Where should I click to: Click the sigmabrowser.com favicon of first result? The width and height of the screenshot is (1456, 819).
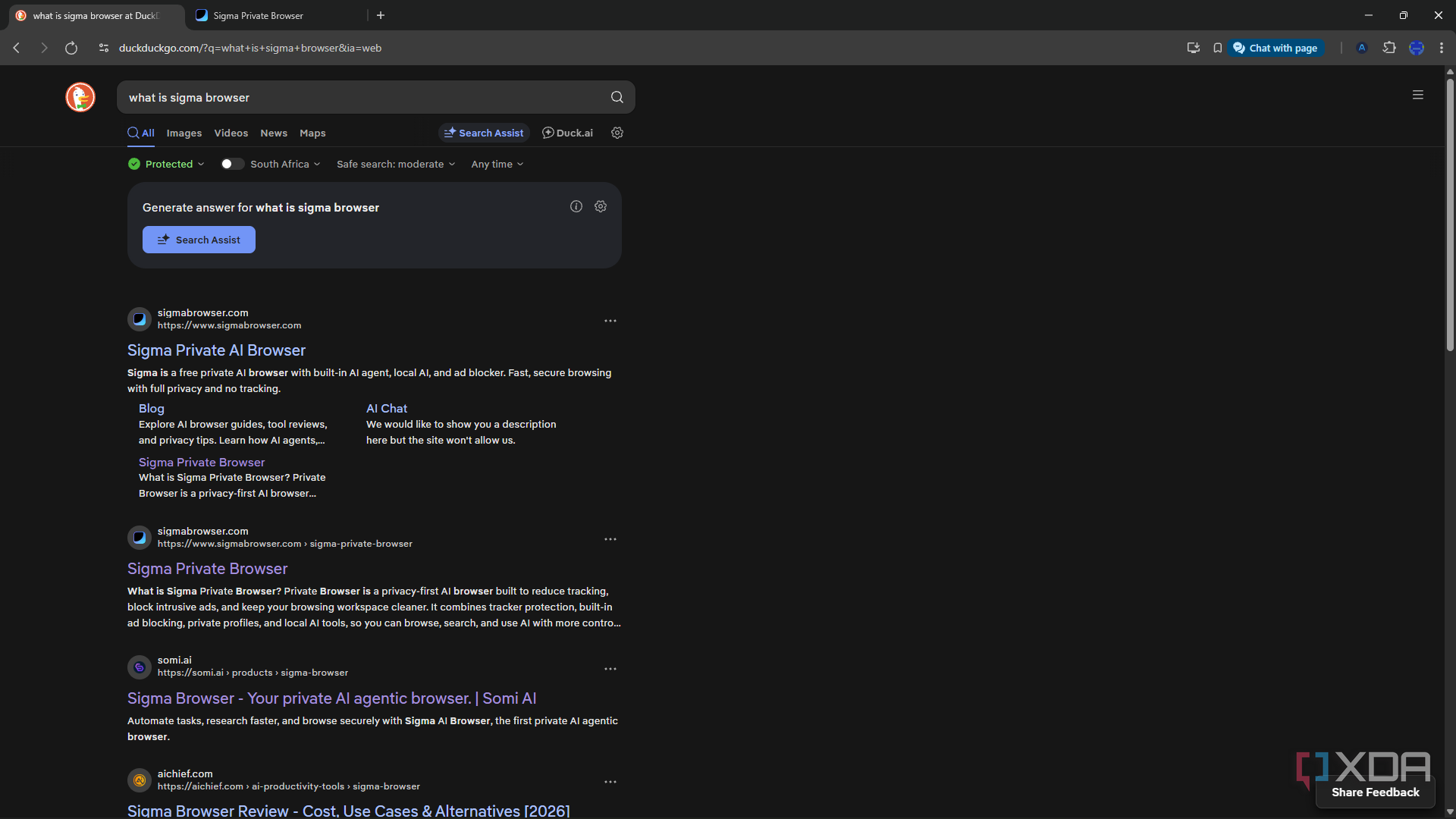[140, 319]
